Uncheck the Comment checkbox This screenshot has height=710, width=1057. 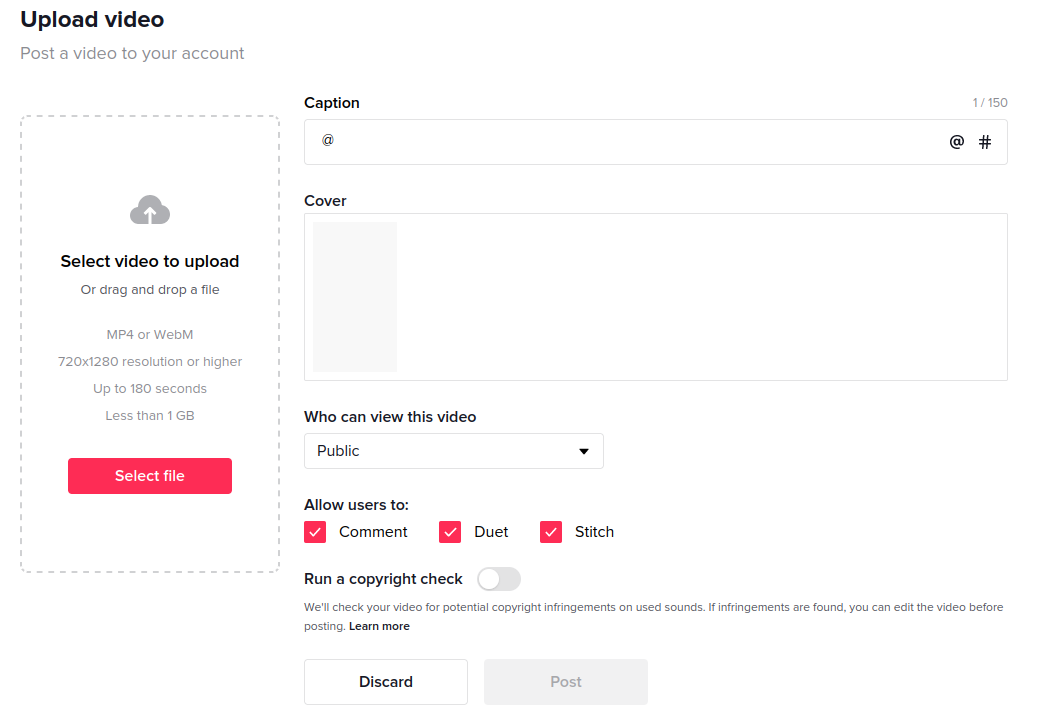pyautogui.click(x=315, y=532)
